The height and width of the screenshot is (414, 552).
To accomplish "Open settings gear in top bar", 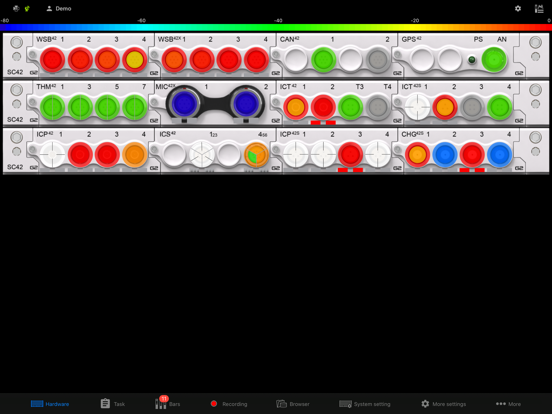I will click(518, 8).
